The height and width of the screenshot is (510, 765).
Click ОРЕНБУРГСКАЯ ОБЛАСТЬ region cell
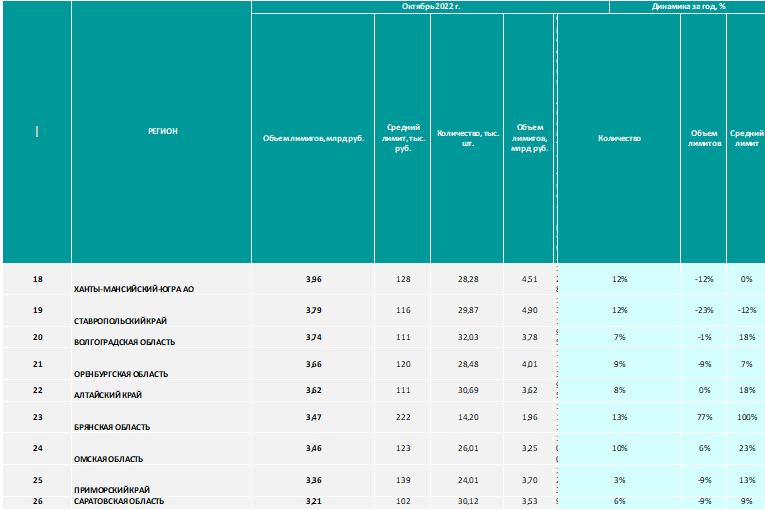coord(161,364)
